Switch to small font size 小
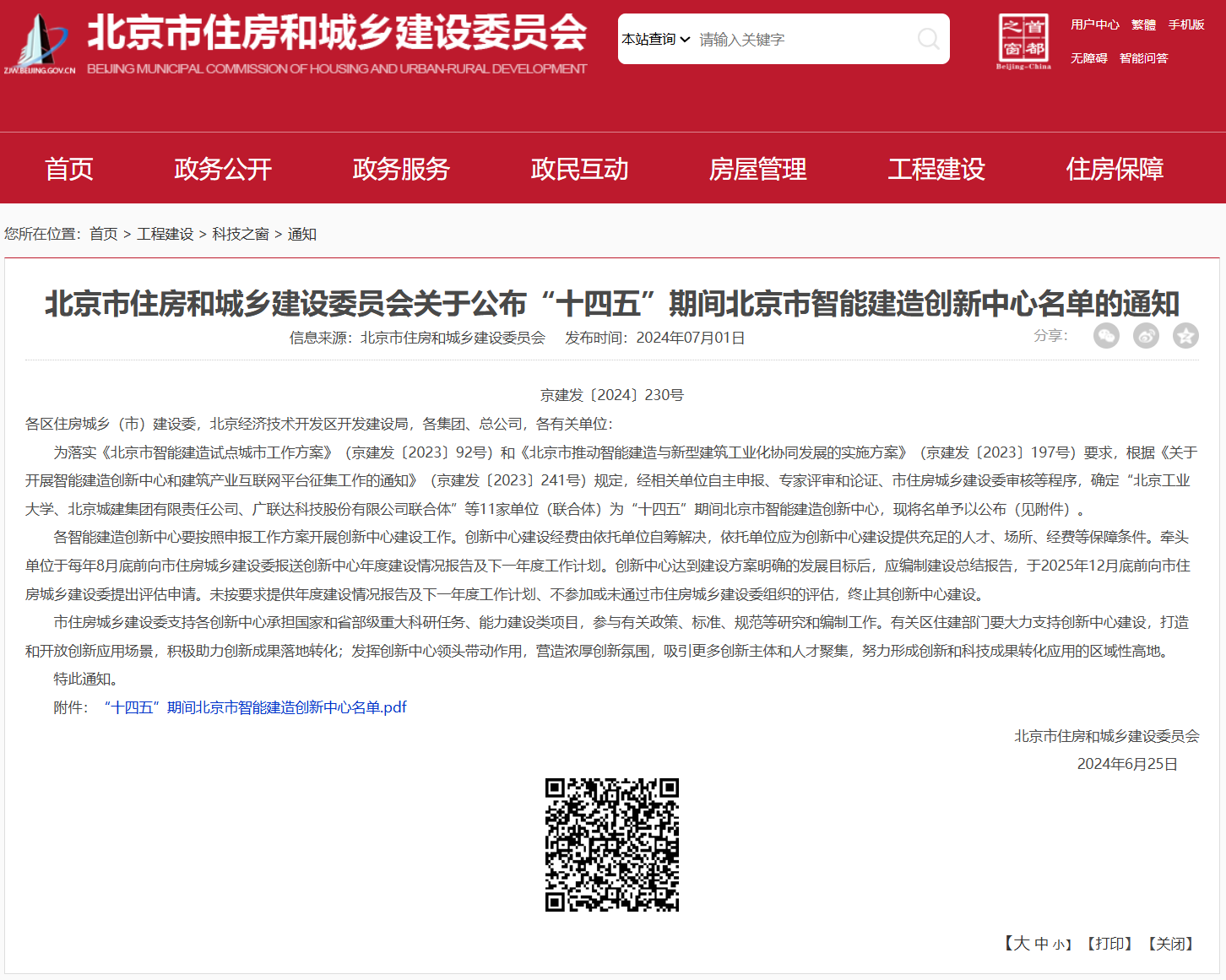The height and width of the screenshot is (980, 1226). (1058, 945)
